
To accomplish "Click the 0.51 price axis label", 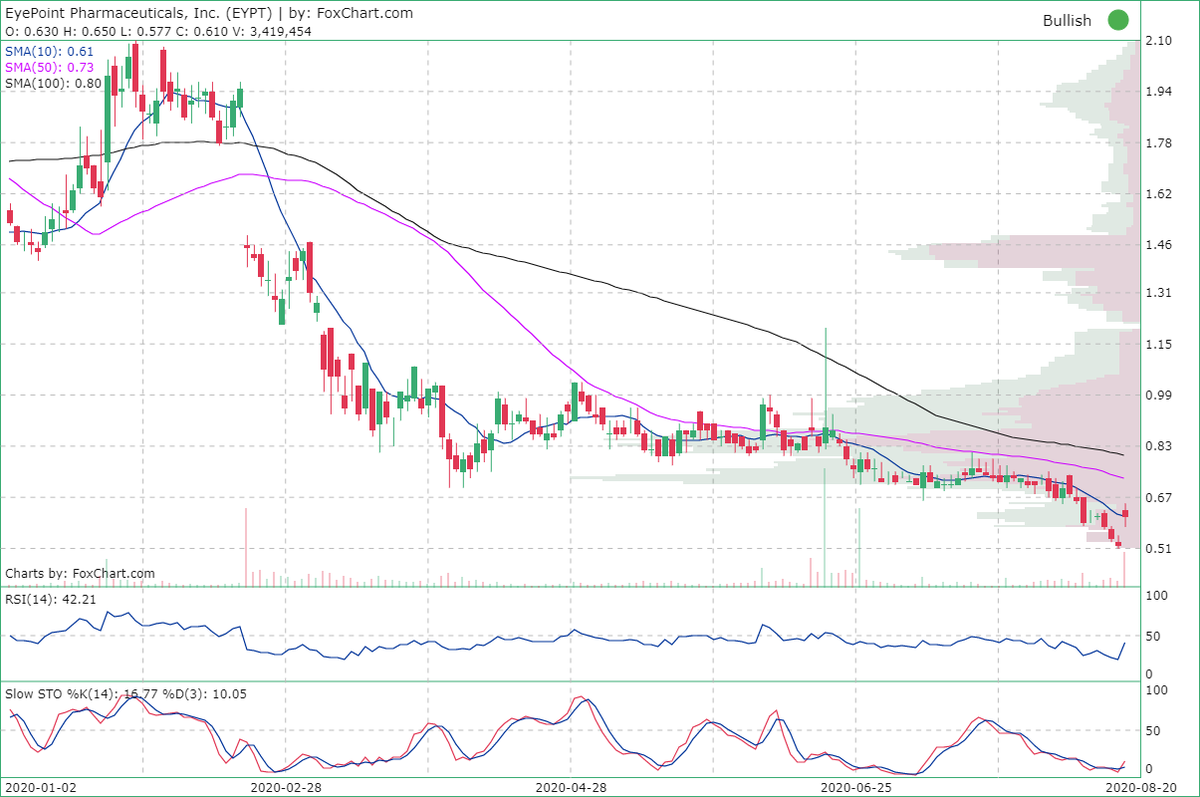I will tap(1160, 548).
